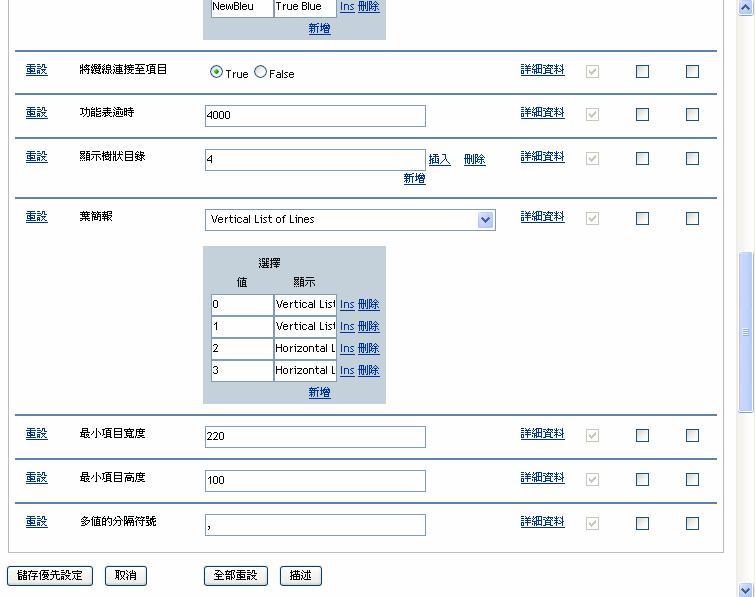Click the scroll down arrow at bottom
755x597 pixels.
coord(745,589)
